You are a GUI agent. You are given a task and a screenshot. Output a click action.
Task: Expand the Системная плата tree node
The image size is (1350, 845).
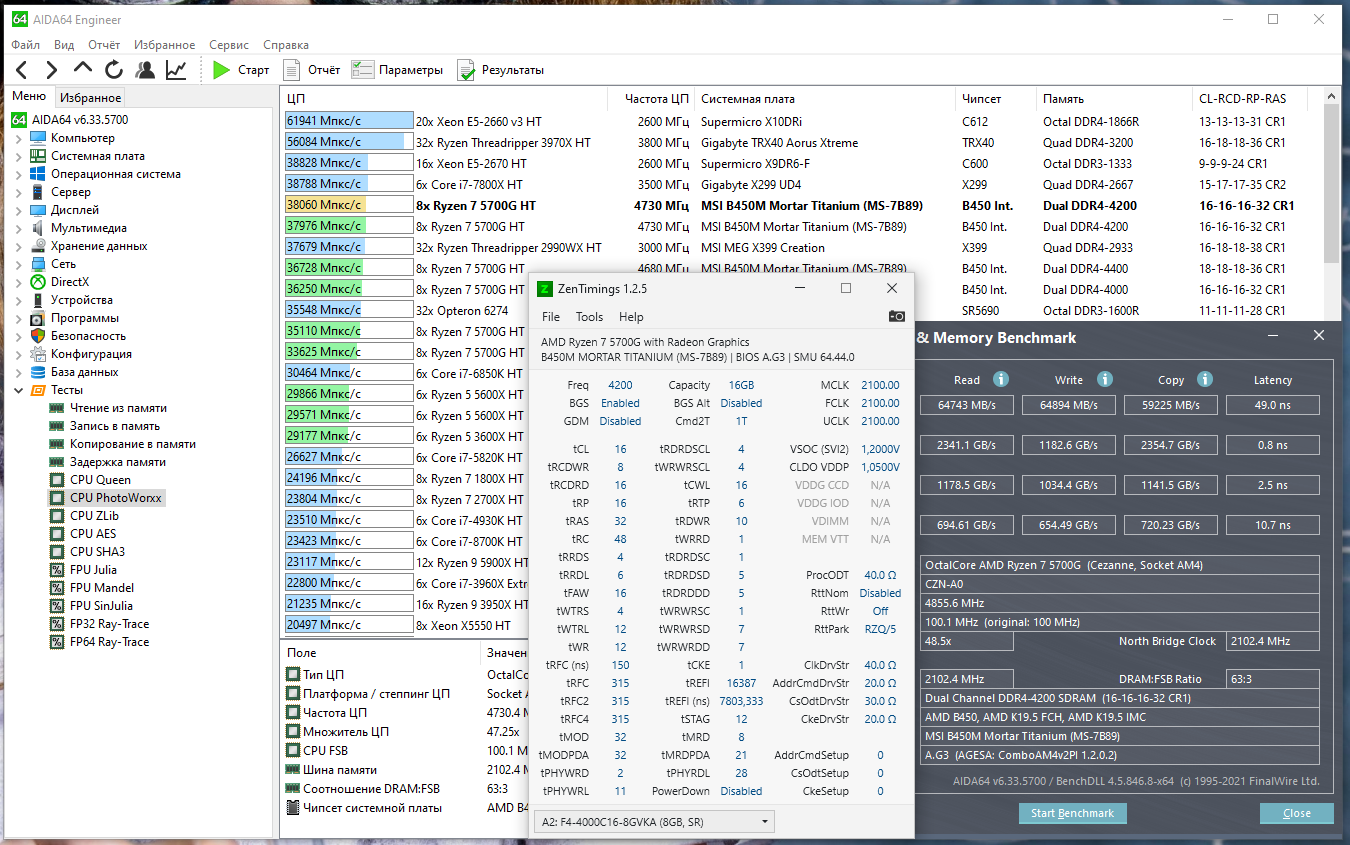point(19,156)
